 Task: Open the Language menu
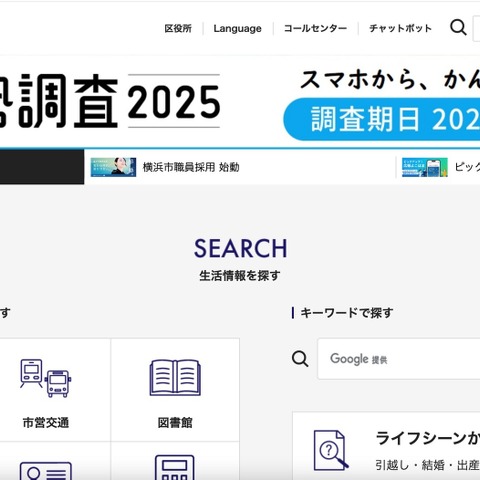click(x=237, y=29)
